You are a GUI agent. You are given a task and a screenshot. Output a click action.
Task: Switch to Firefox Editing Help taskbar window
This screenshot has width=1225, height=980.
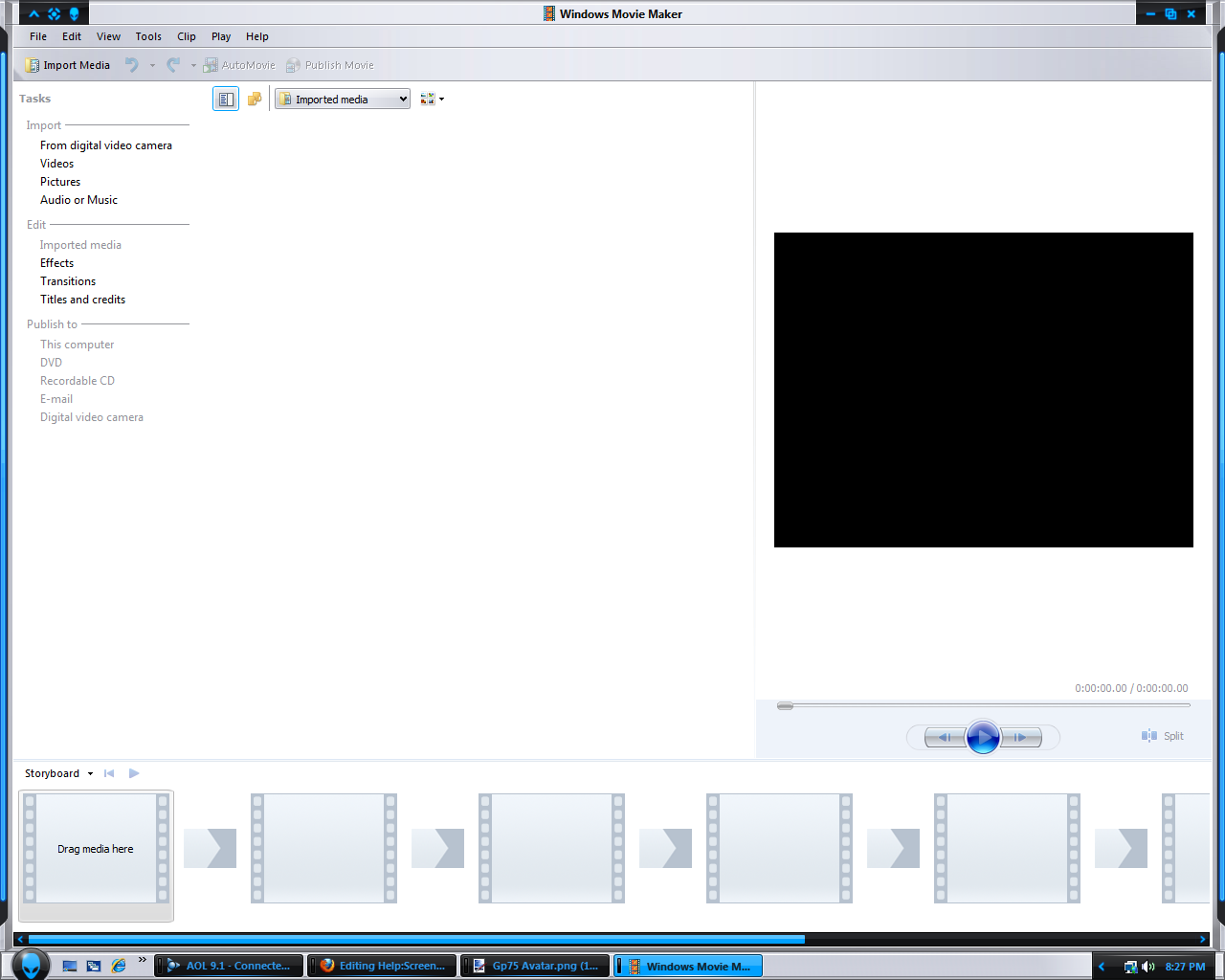point(382,966)
